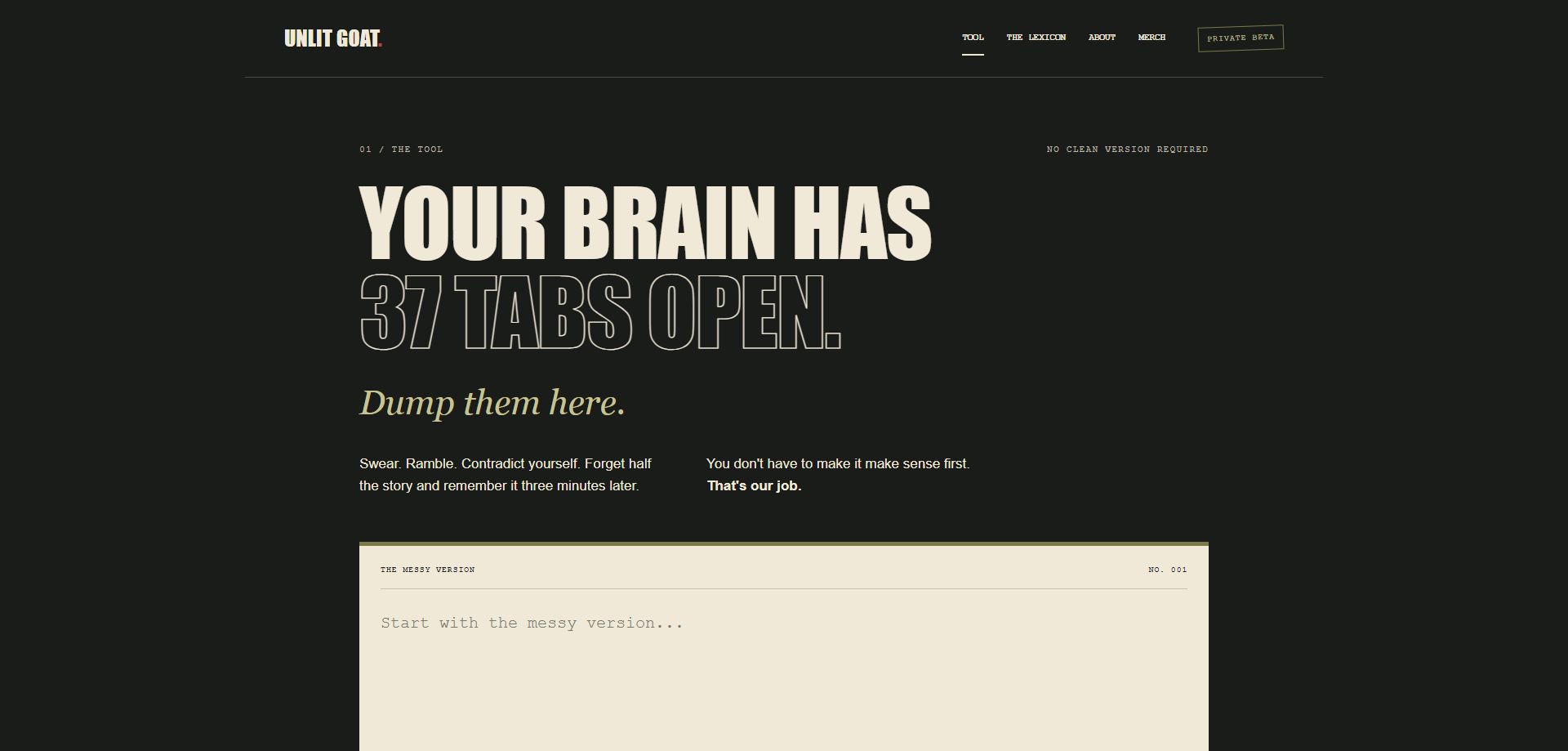Click 'THE MESSY VERSION' card label

point(427,570)
